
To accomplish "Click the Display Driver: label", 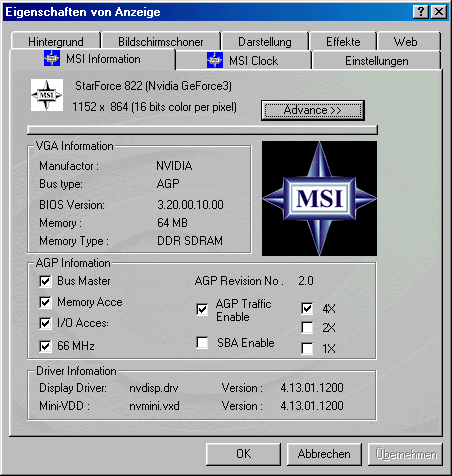I will click(x=73, y=388).
